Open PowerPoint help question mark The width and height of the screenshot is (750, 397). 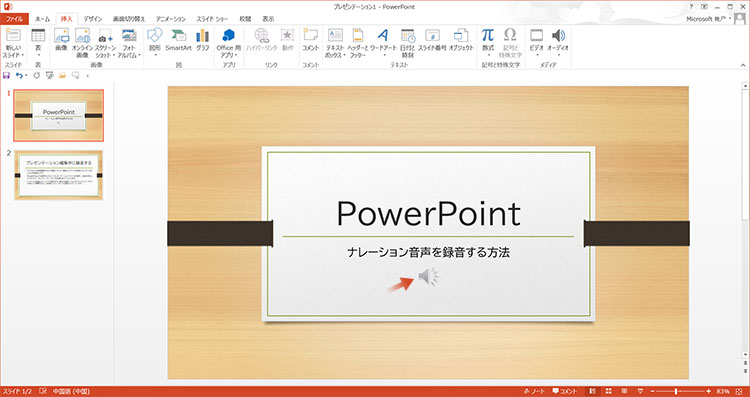click(691, 7)
